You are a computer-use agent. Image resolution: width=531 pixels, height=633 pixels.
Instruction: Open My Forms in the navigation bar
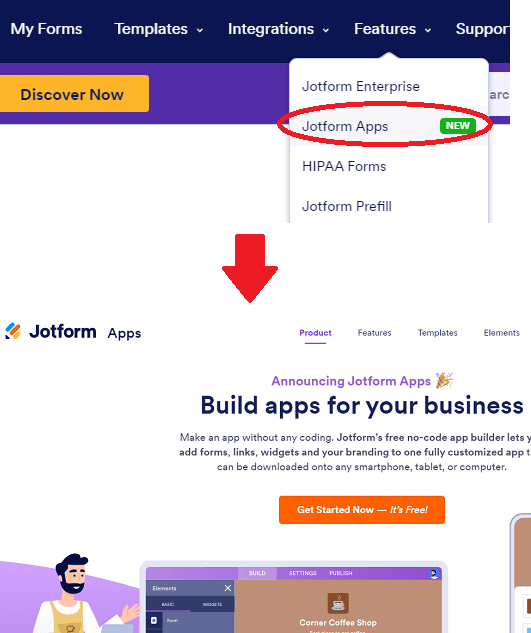click(x=46, y=29)
